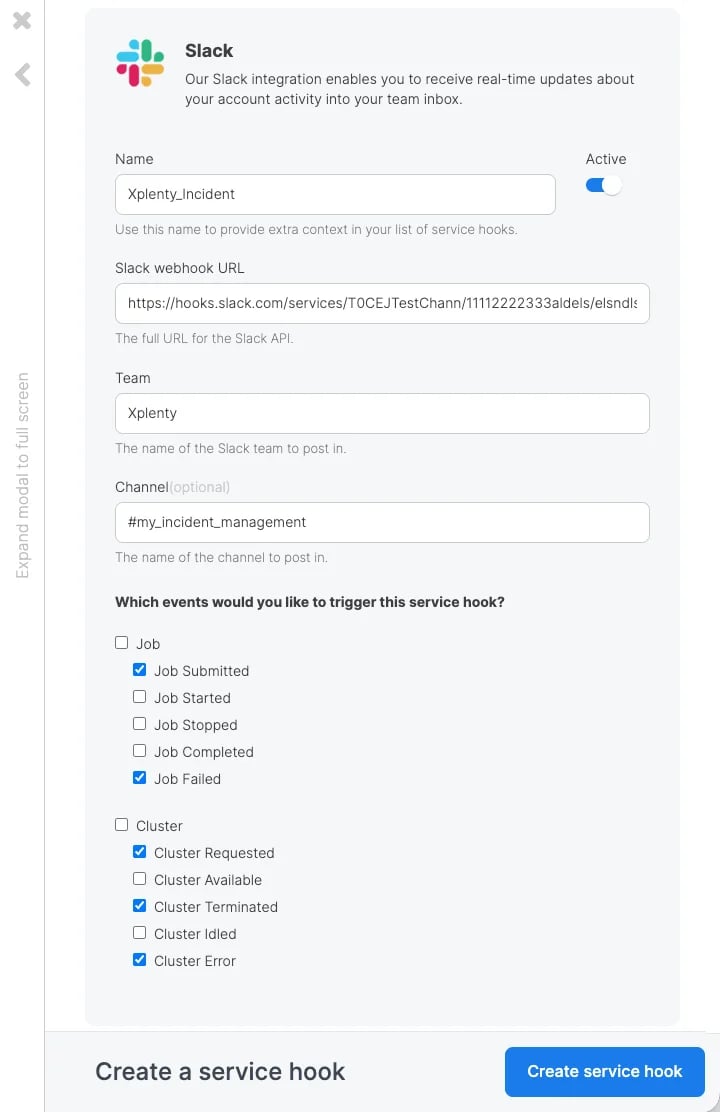Check the parent Cluster checkbox
The image size is (720, 1112).
(x=121, y=825)
